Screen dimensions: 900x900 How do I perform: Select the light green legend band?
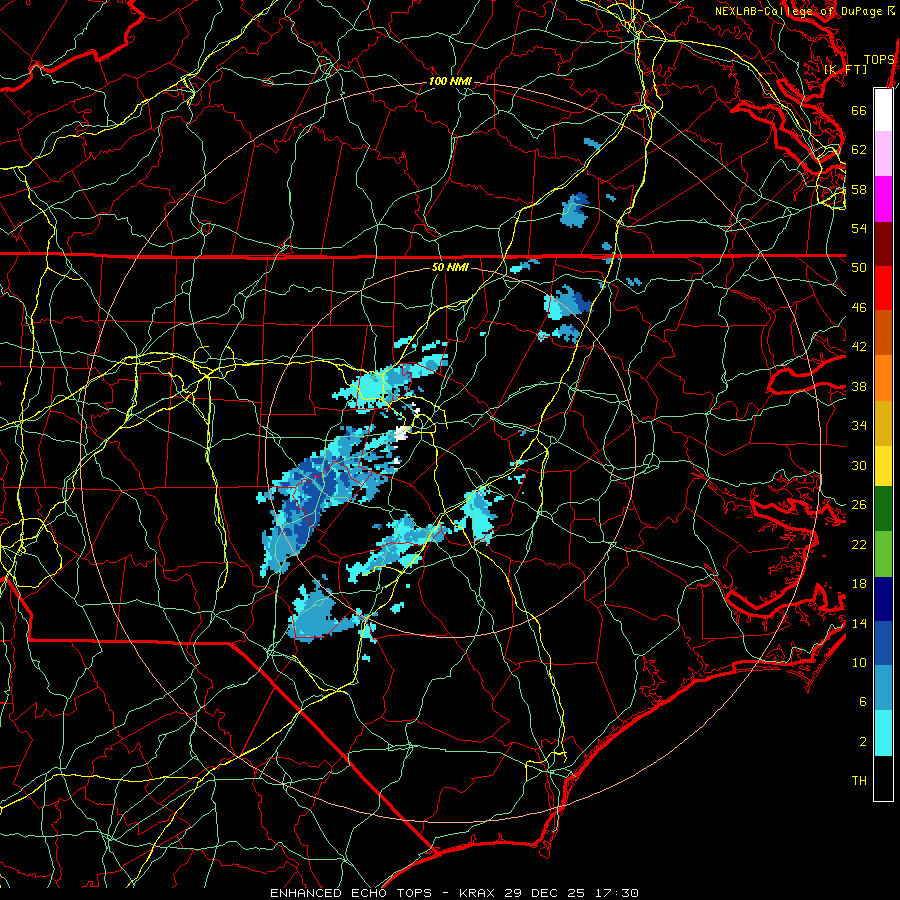pyautogui.click(x=883, y=554)
